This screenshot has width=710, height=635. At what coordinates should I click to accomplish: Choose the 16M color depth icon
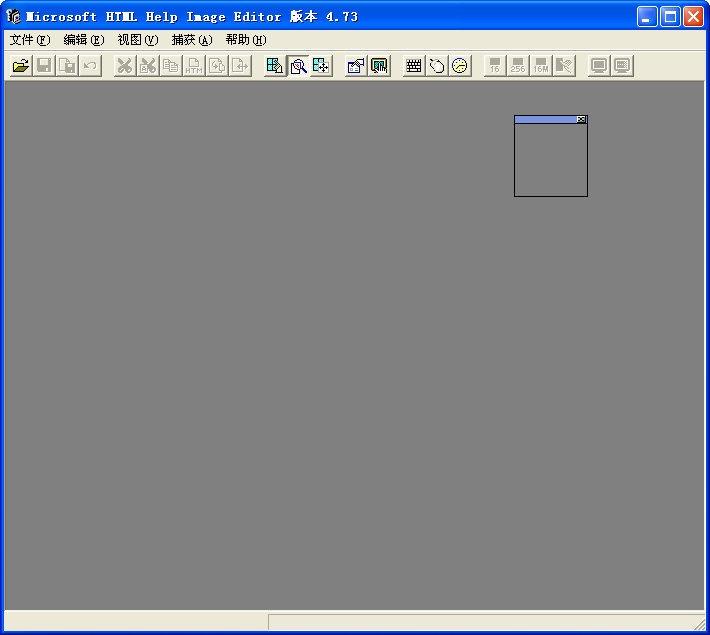541,66
